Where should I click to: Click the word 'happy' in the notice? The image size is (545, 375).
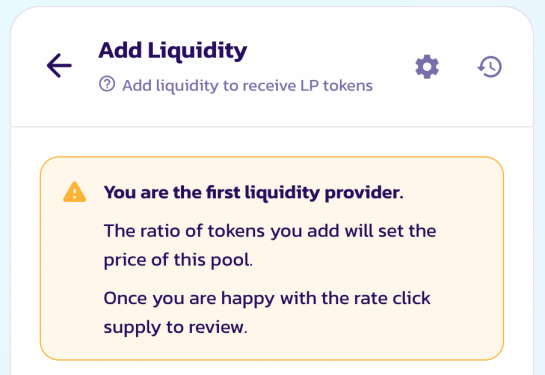tap(248, 299)
